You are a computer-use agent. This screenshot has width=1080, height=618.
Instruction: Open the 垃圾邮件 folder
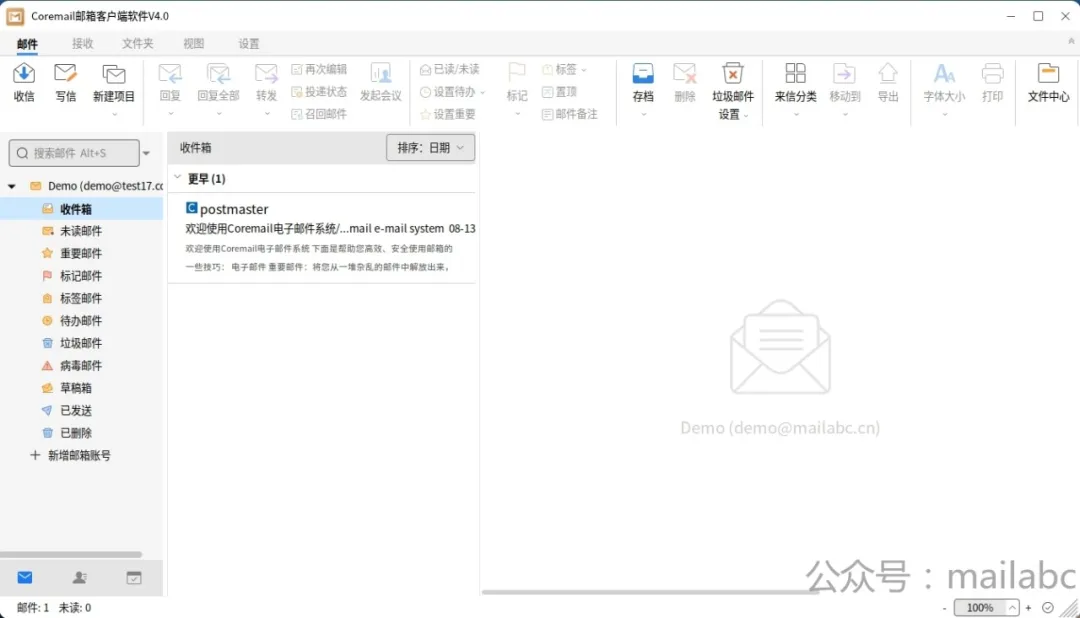pos(81,343)
